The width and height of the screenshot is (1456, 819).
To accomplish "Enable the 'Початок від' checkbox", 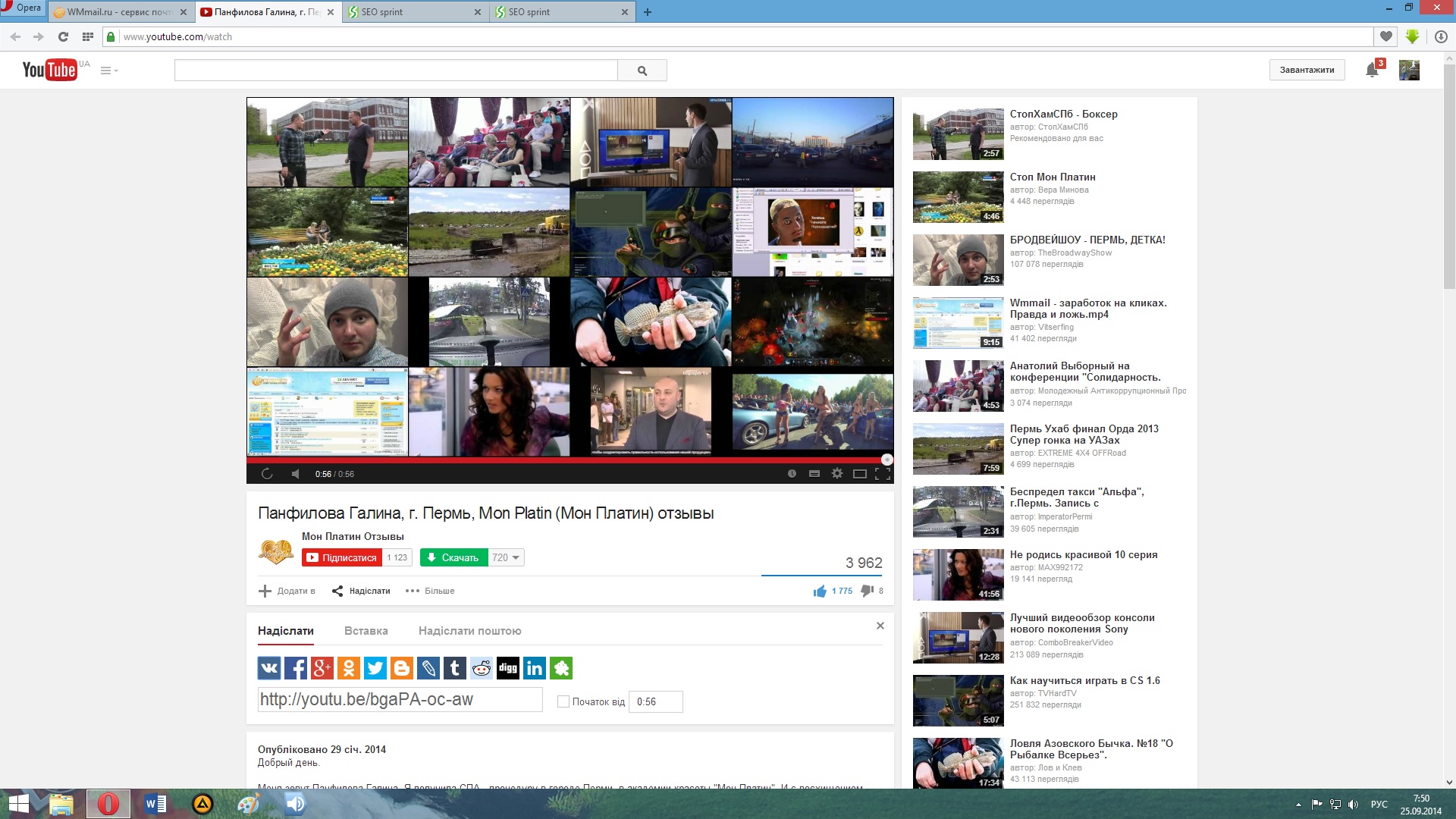I will pos(563,701).
